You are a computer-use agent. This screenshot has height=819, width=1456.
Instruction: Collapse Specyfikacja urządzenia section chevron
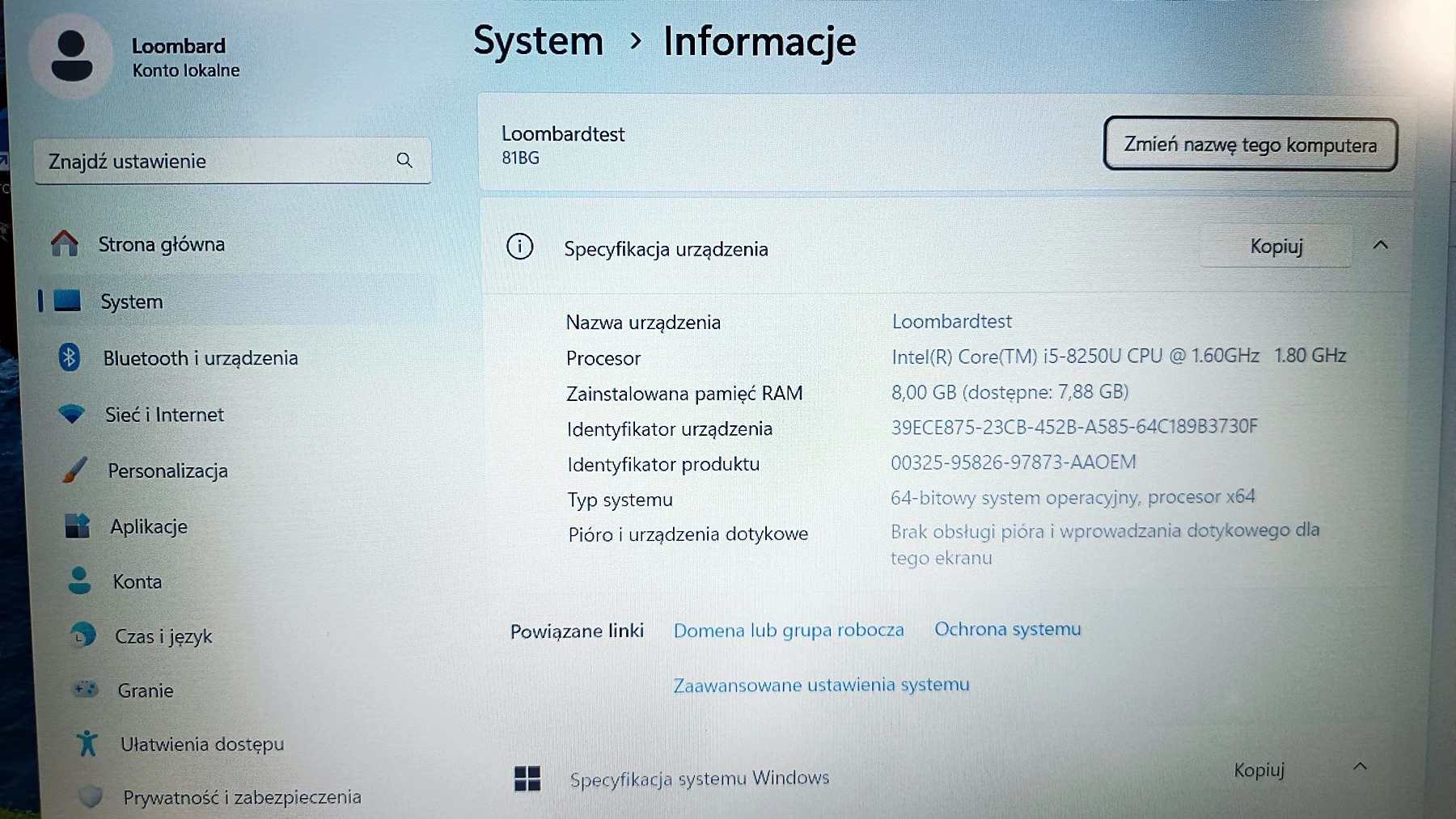click(x=1381, y=244)
